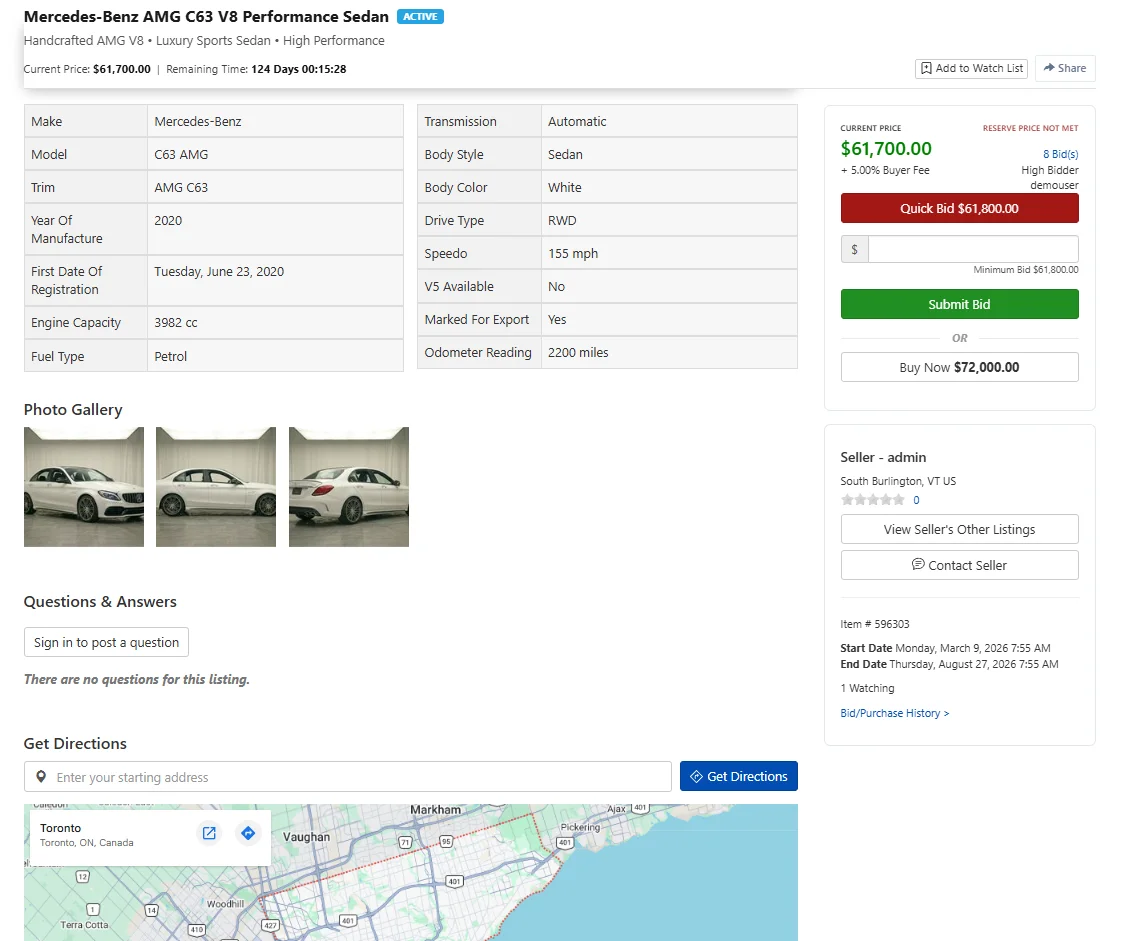Click the blue directions arrow icon on map
Image resolution: width=1124 pixels, height=941 pixels.
(248, 833)
